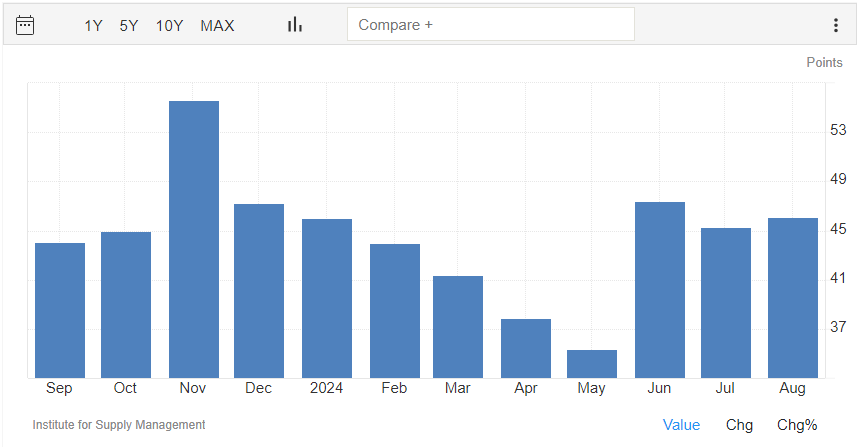Click the Aug bar in the chart
Screen dimensions: 857x447
point(793,298)
